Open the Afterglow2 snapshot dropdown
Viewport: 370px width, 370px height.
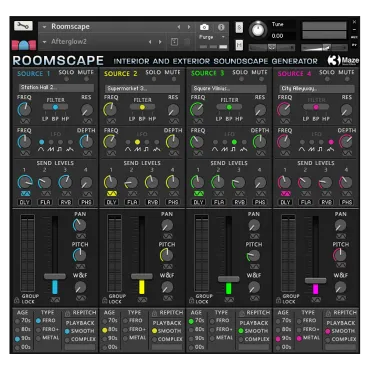coord(44,42)
